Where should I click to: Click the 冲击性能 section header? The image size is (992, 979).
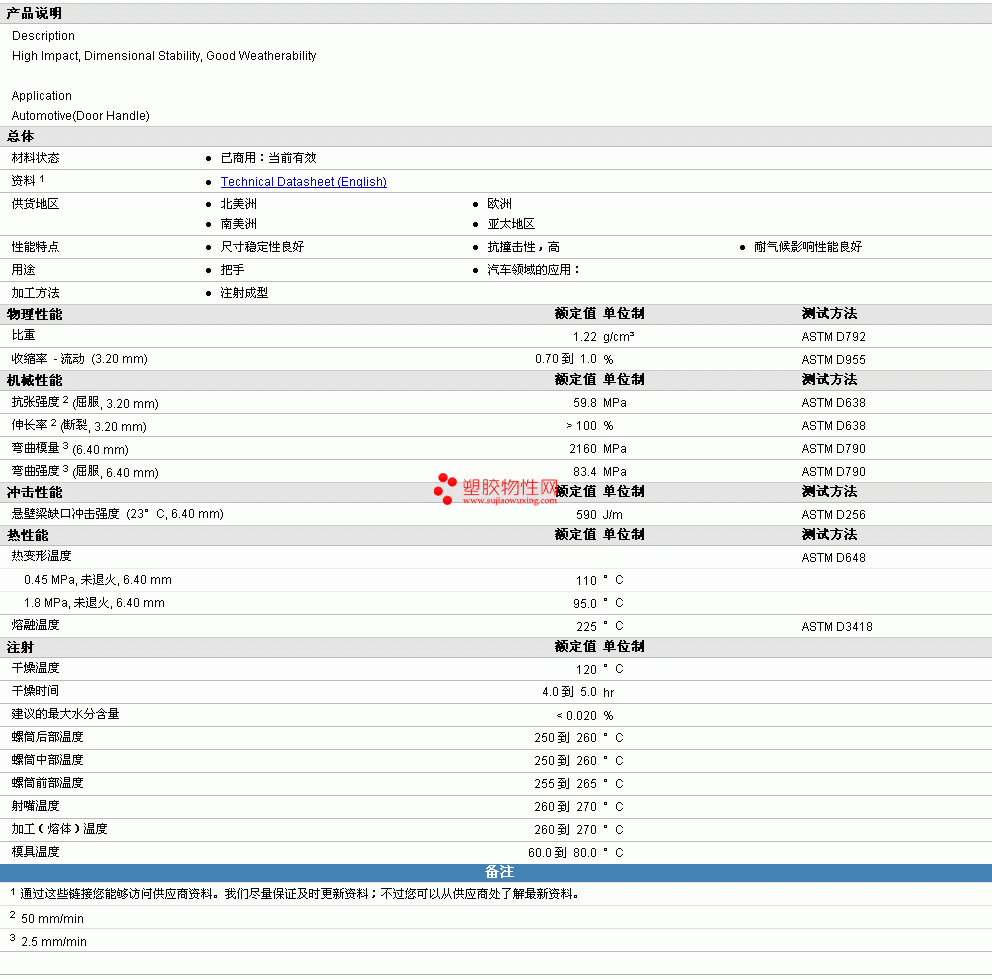pyautogui.click(x=34, y=492)
